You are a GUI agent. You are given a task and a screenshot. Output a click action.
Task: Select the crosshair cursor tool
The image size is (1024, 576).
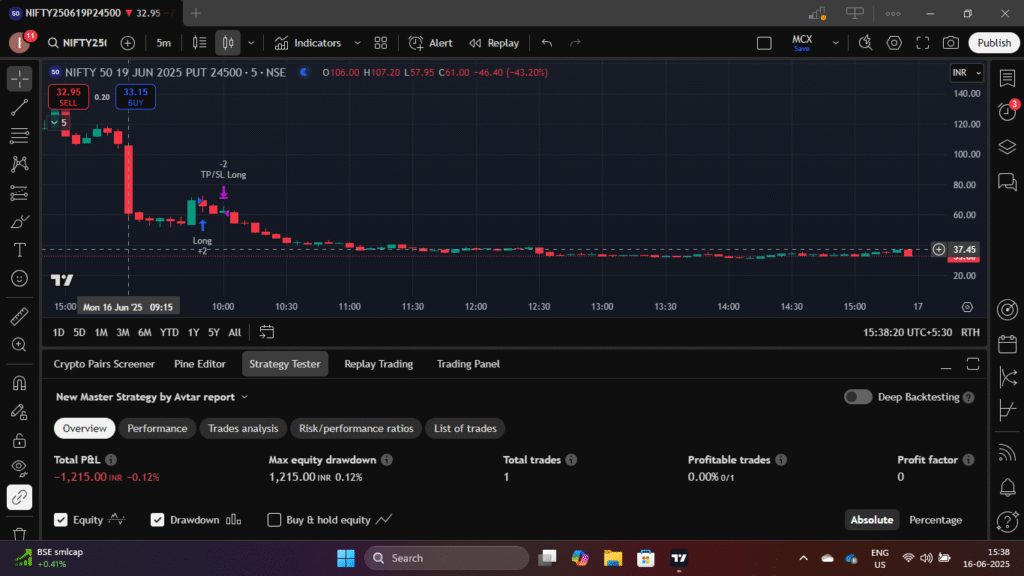20,79
